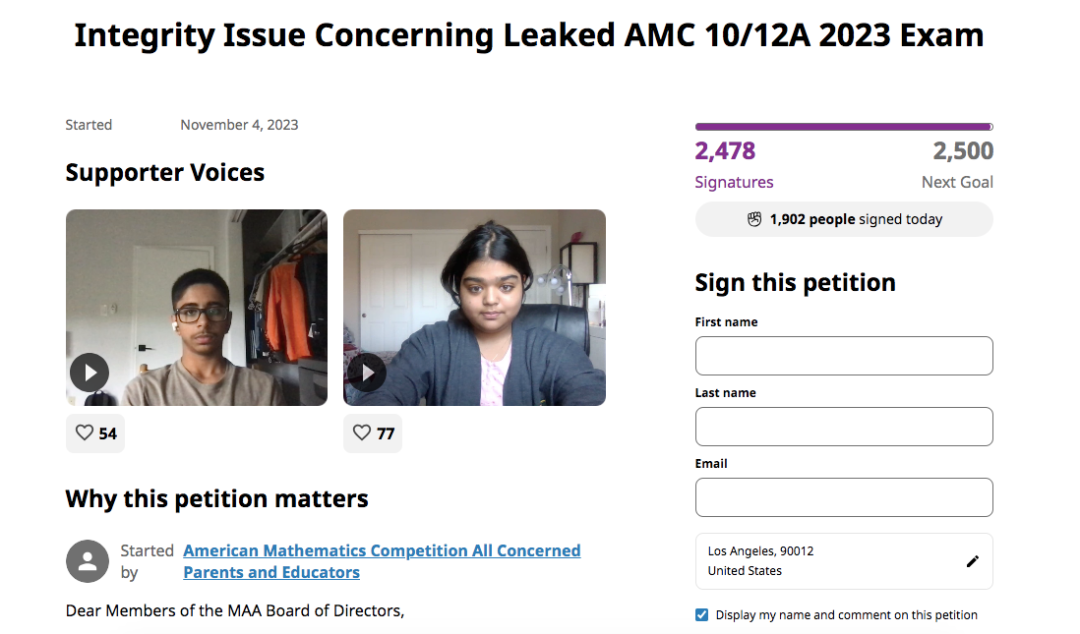The height and width of the screenshot is (634, 1080).
Task: Play the first supporter video
Action: tap(90, 373)
